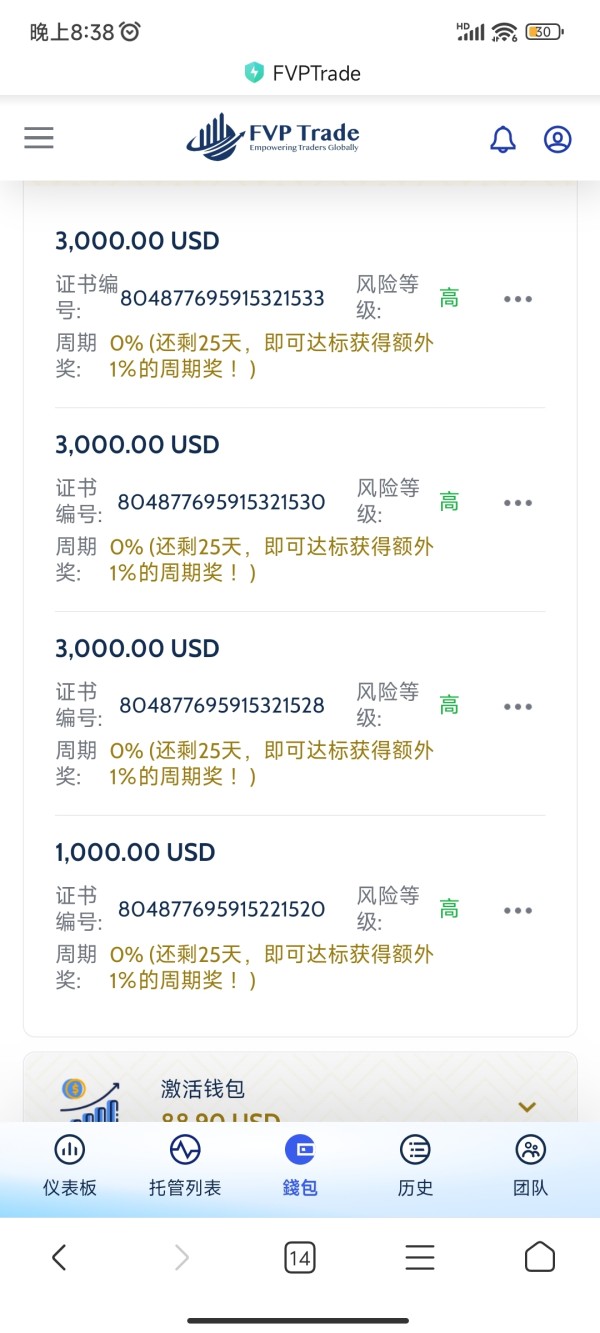
Task: Go to 仪表板 dashboard tab
Action: point(70,1165)
